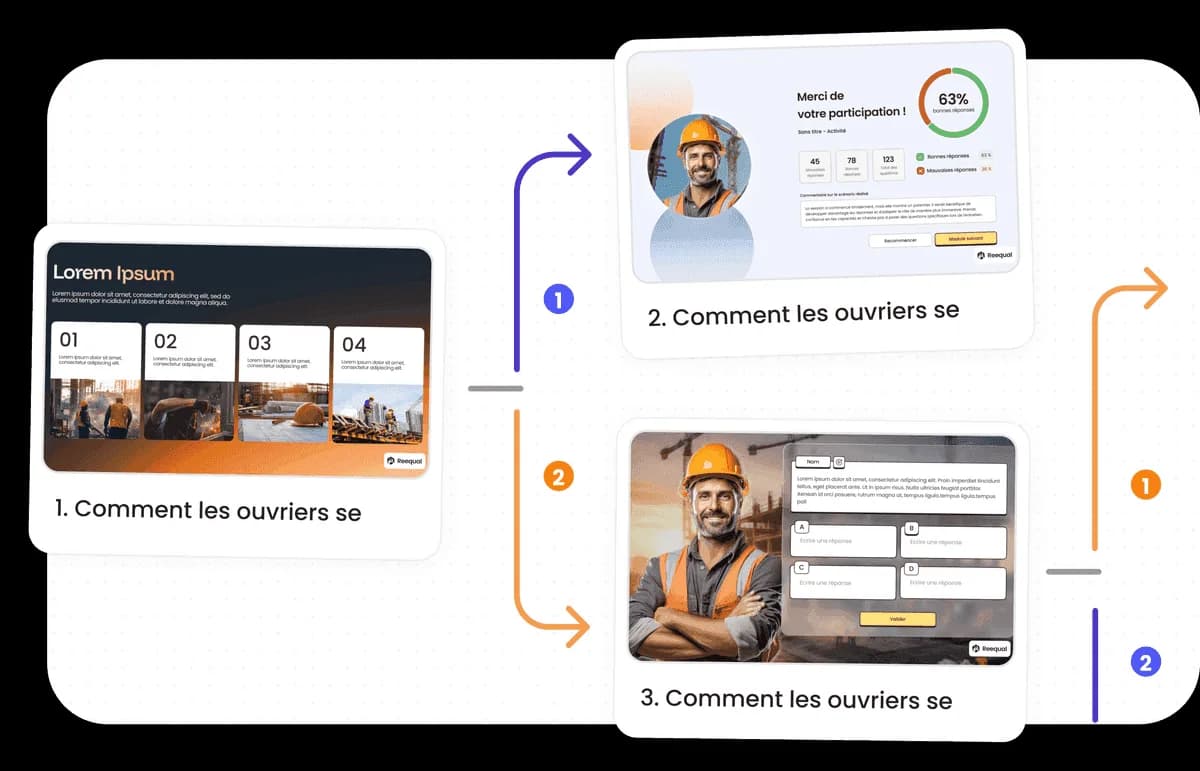Viewport: 1200px width, 771px height.
Task: Click the comment text box on results slide
Action: point(897,210)
